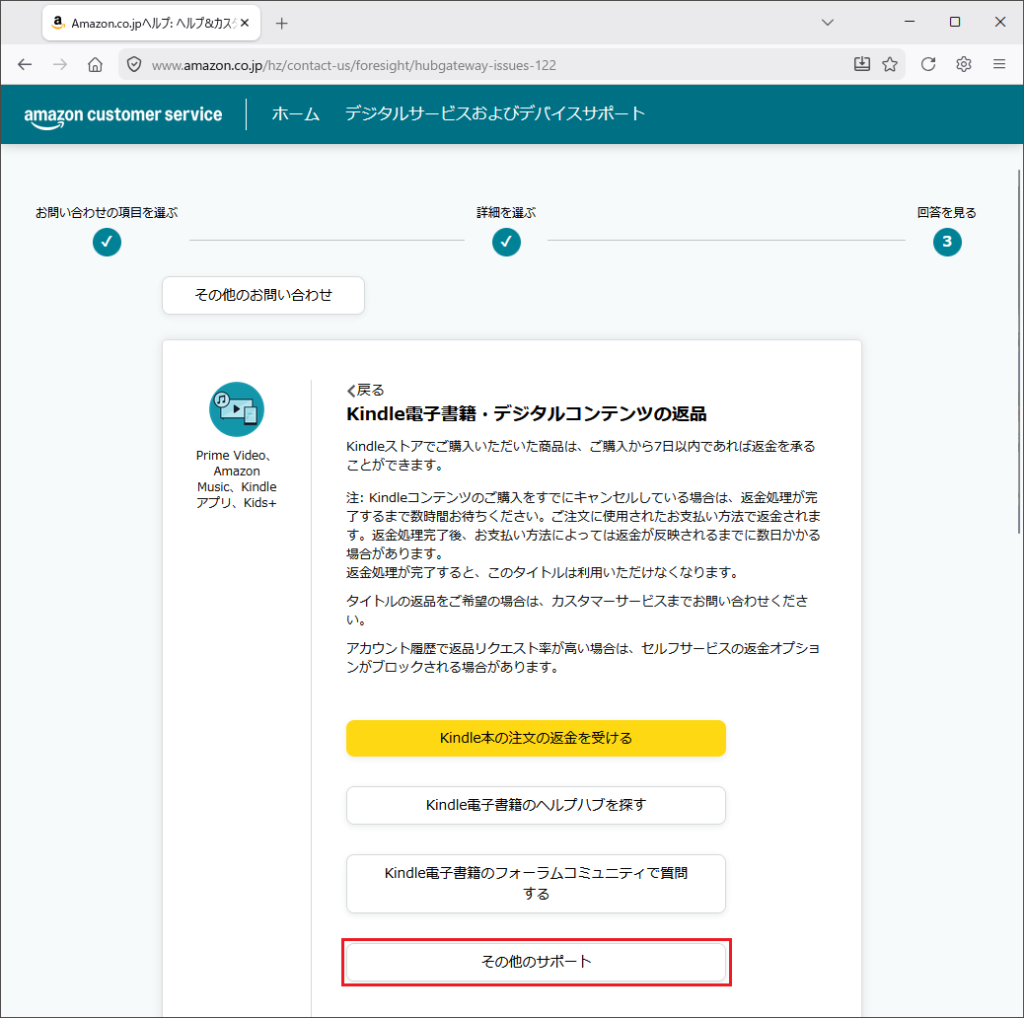Viewport: 1024px width, 1018px height.
Task: Click Kindle電子書籍のフォーラムコミュニティで質問する button
Action: click(536, 883)
